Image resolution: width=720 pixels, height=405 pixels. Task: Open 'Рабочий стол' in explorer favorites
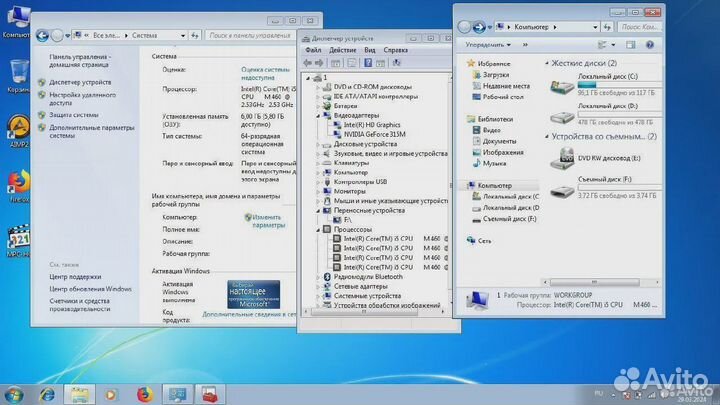(503, 97)
